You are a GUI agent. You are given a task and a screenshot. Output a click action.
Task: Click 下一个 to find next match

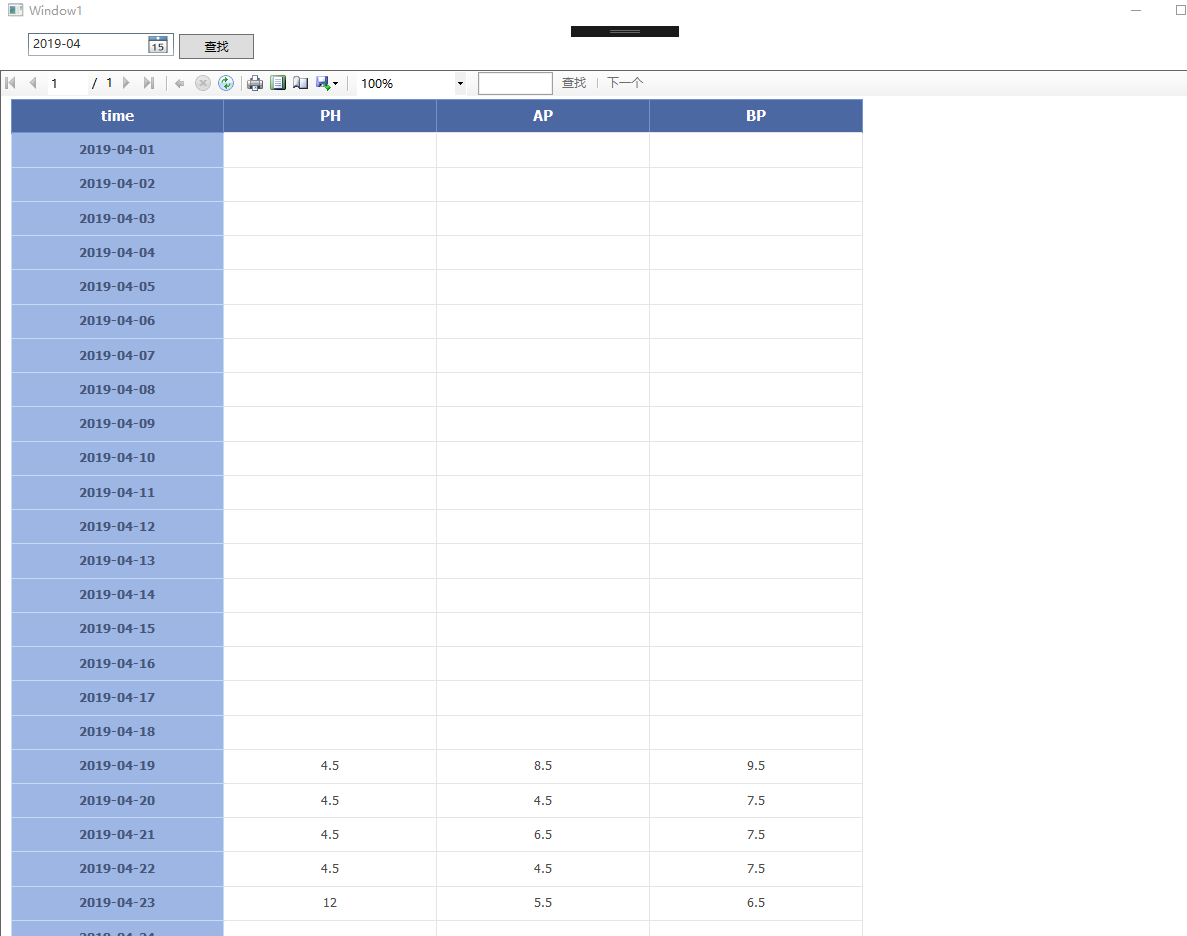624,83
